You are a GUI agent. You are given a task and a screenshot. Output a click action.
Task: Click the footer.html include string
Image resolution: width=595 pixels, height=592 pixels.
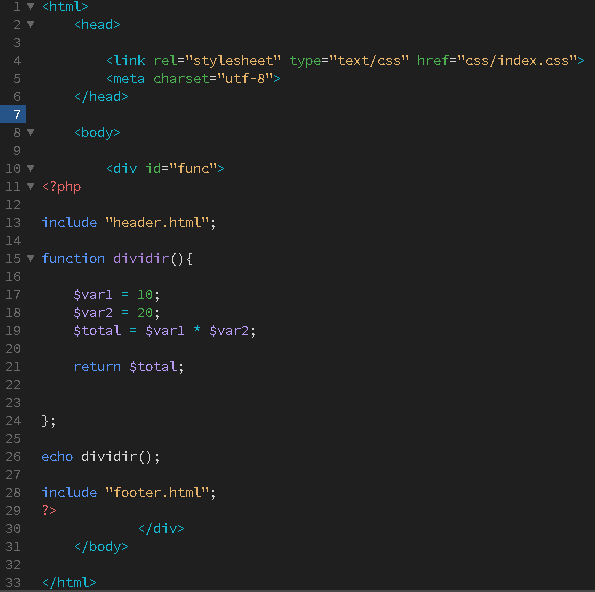pyautogui.click(x=157, y=493)
